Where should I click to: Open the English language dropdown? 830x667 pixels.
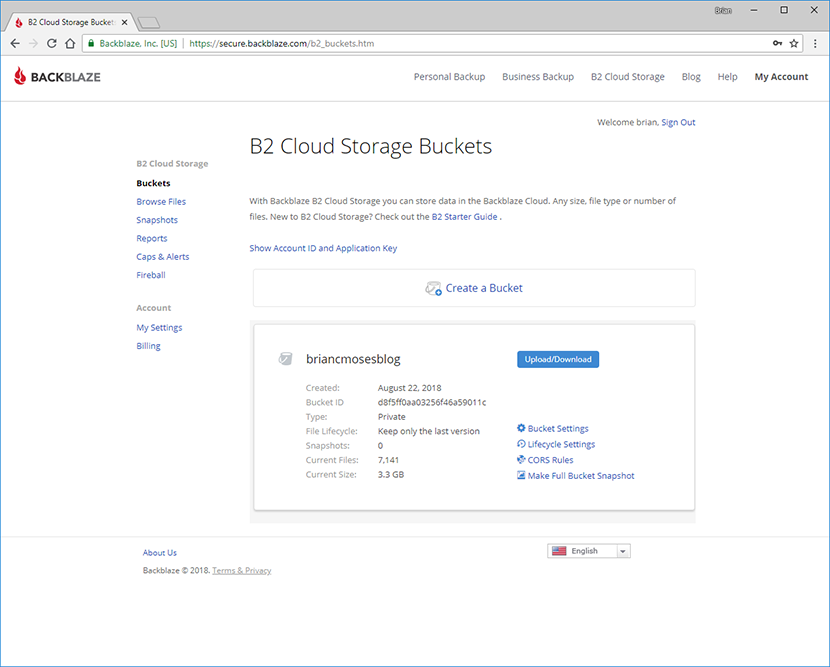click(x=589, y=551)
